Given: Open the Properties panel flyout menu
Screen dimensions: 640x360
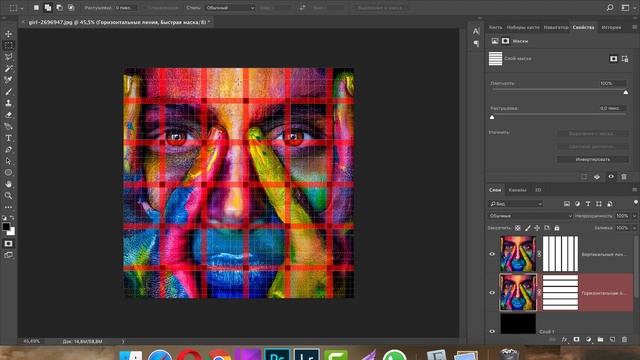Looking at the screenshot, I should click(x=634, y=27).
